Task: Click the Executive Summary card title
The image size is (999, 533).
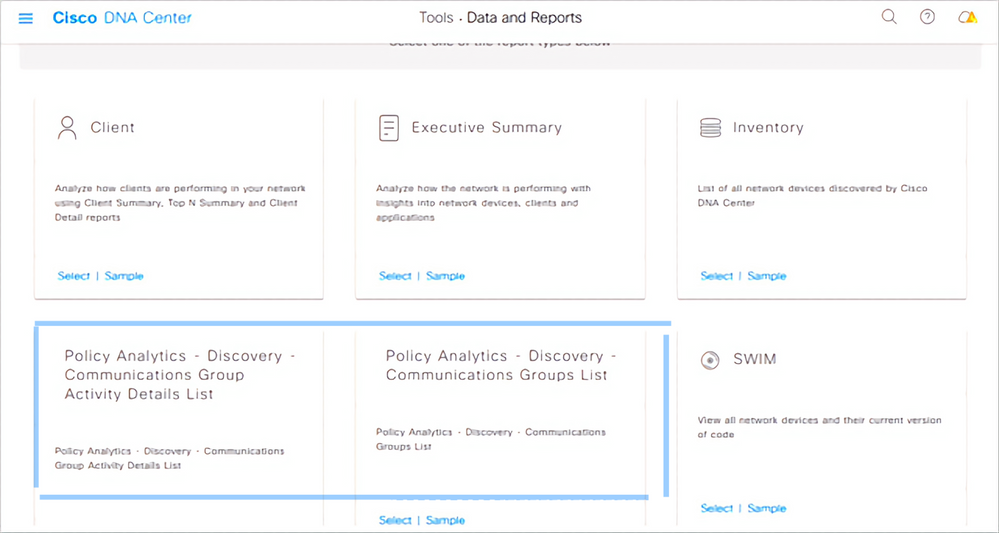Action: tap(487, 127)
